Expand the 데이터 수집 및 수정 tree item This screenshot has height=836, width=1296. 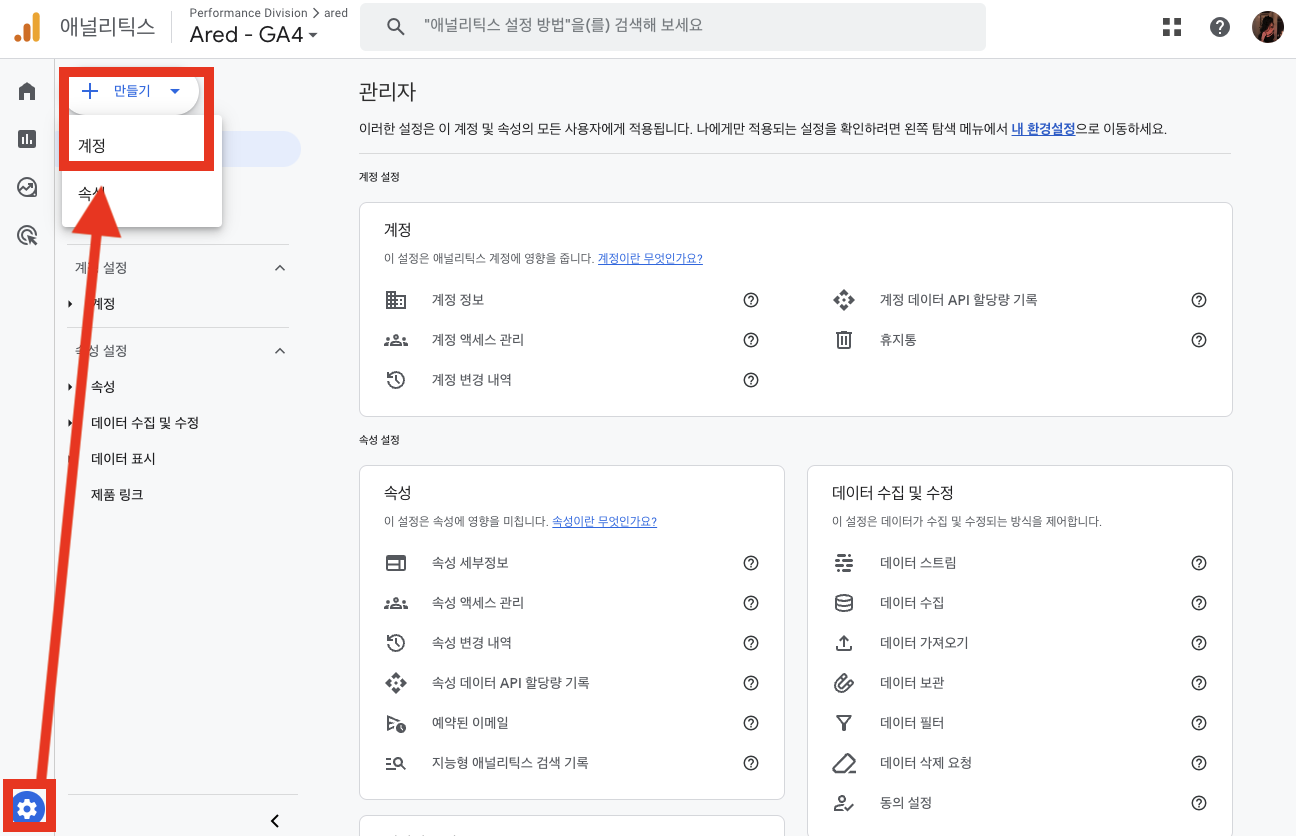point(70,423)
